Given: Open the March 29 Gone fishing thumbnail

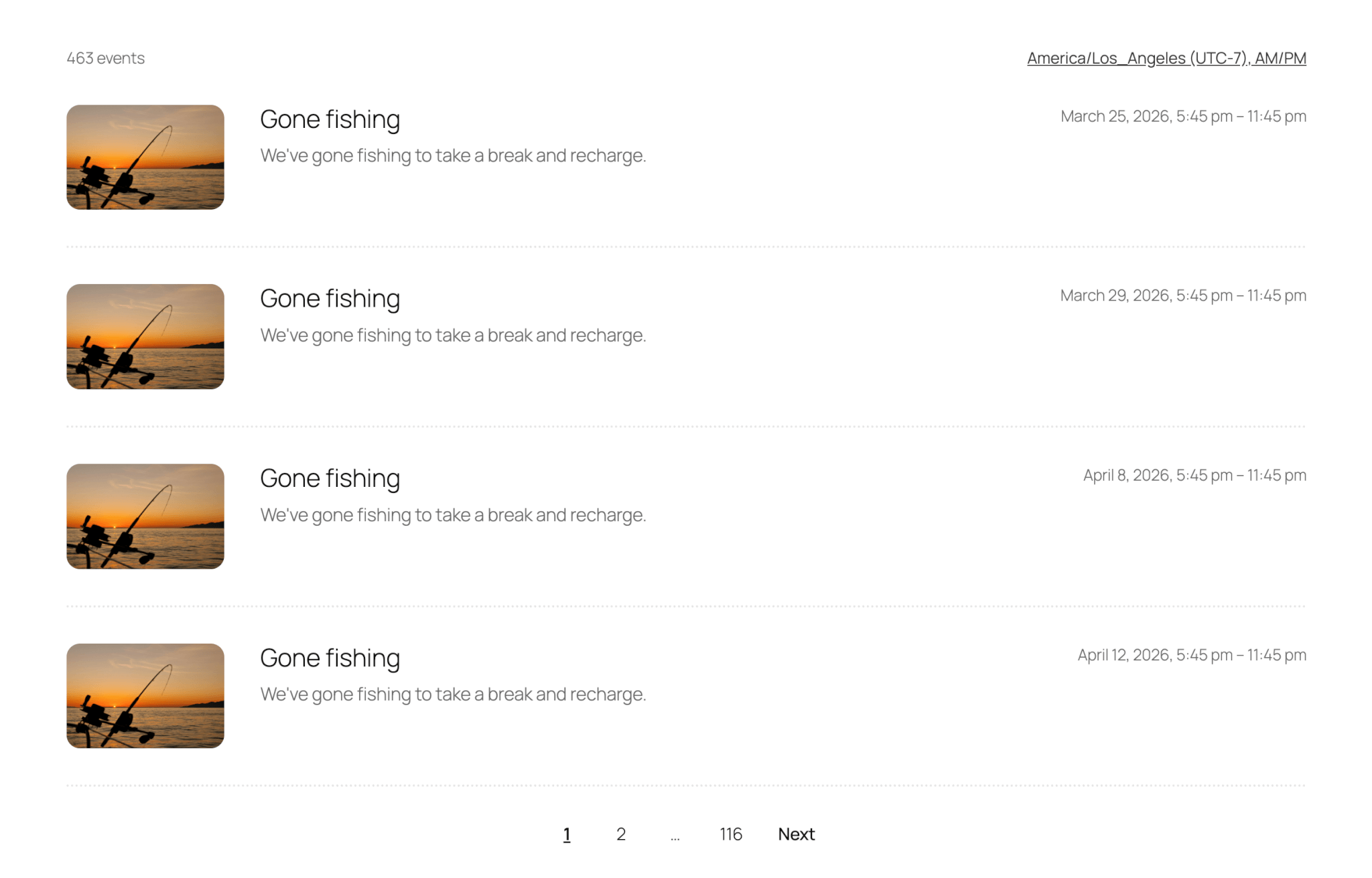Looking at the screenshot, I should [145, 336].
